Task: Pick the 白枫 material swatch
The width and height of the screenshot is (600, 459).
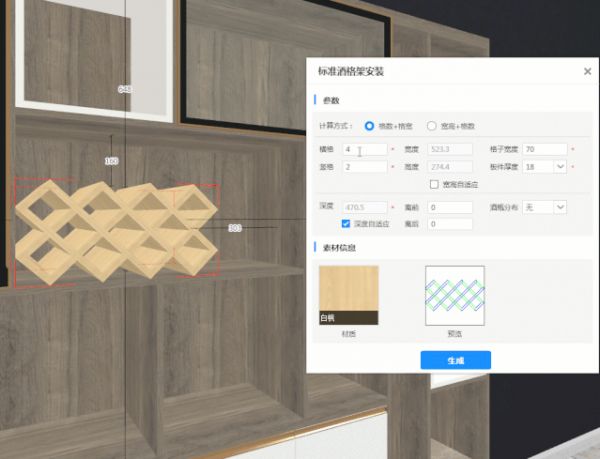Action: tap(348, 295)
